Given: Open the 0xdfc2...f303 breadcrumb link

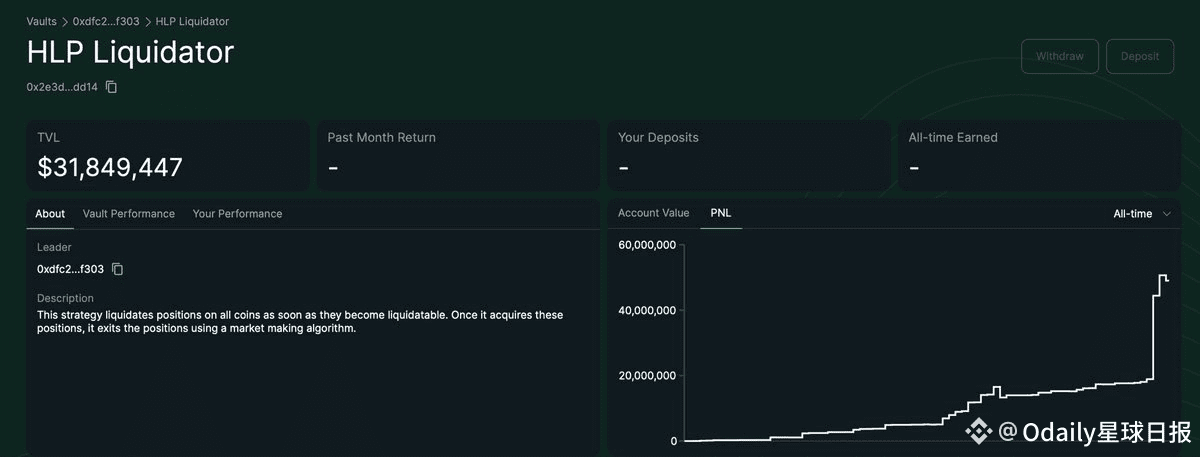Looking at the screenshot, I should click(x=106, y=21).
